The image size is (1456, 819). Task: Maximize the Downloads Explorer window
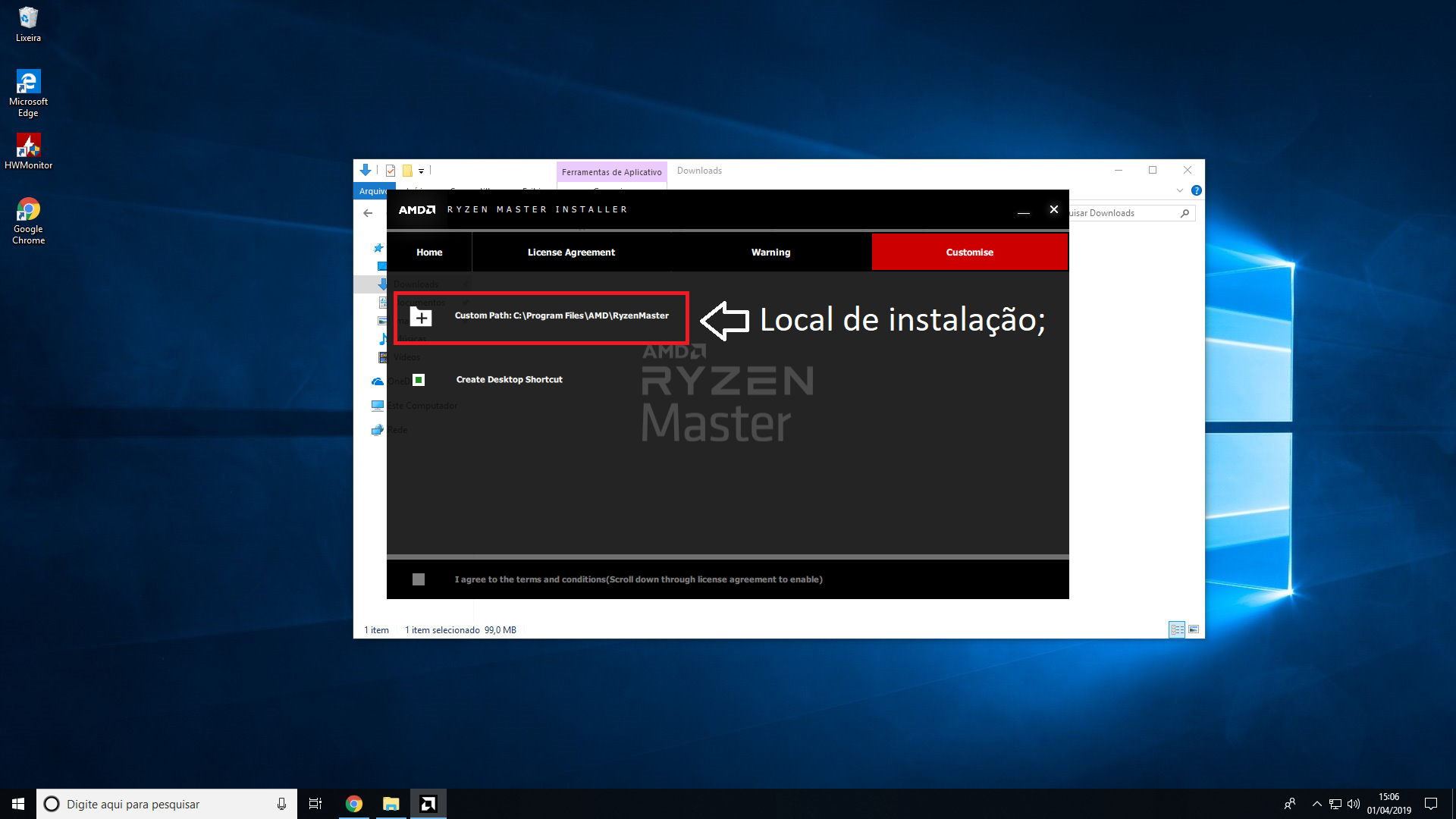[x=1153, y=171]
